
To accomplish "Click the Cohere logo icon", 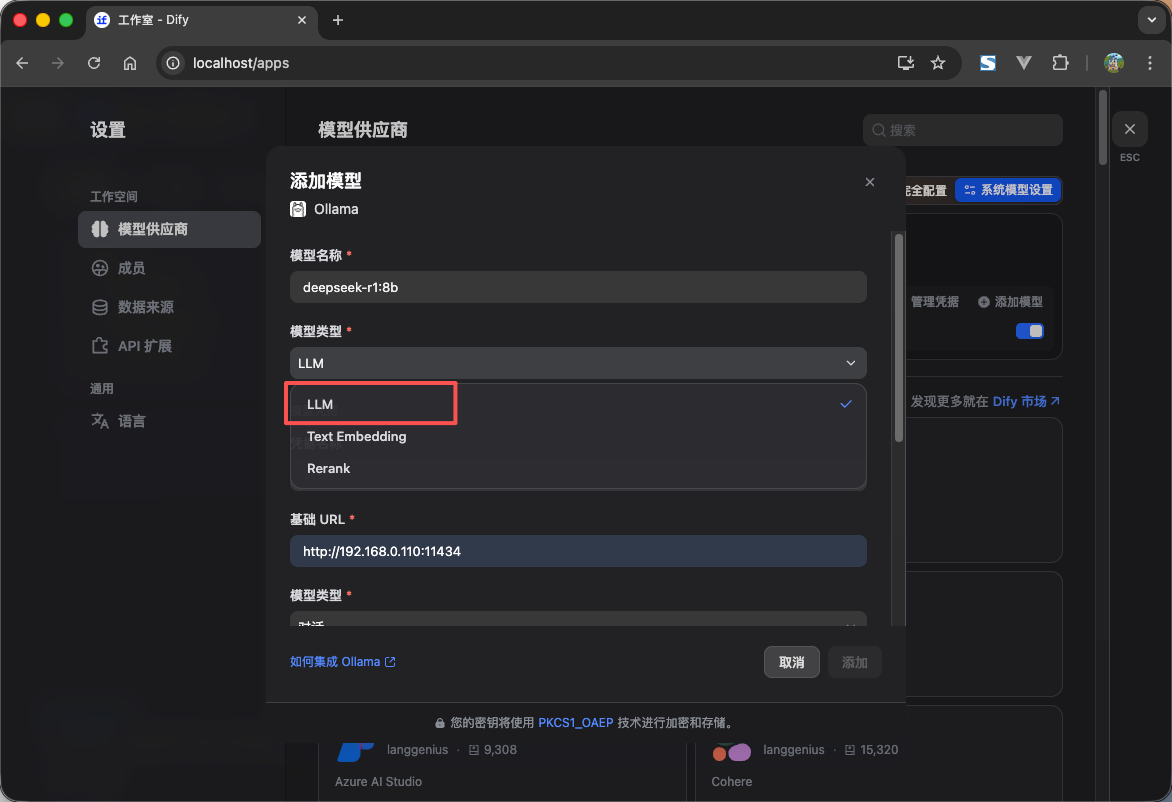I will pyautogui.click(x=732, y=751).
